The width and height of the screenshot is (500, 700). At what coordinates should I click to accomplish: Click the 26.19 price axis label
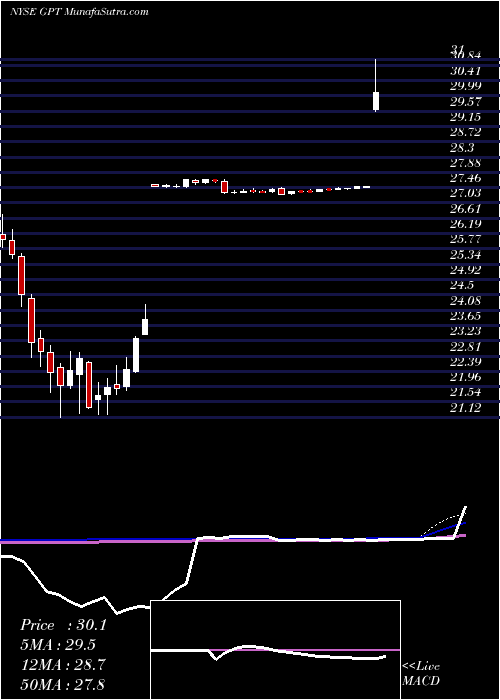click(x=465, y=224)
